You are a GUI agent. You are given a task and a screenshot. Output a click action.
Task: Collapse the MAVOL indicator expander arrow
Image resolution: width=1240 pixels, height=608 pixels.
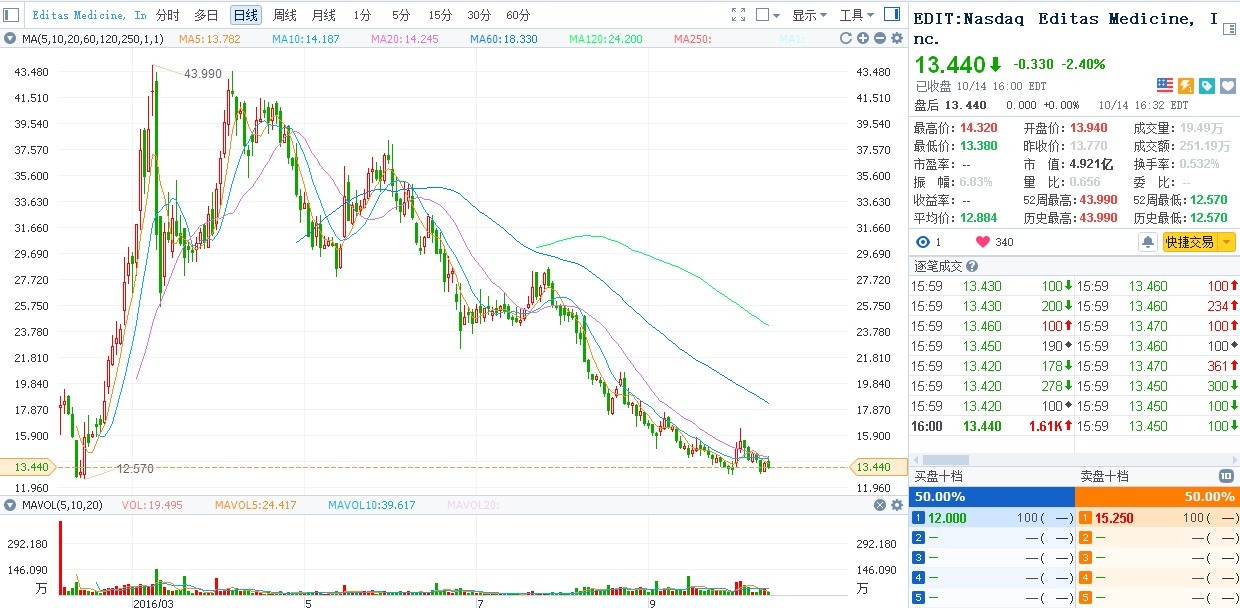click(x=10, y=505)
